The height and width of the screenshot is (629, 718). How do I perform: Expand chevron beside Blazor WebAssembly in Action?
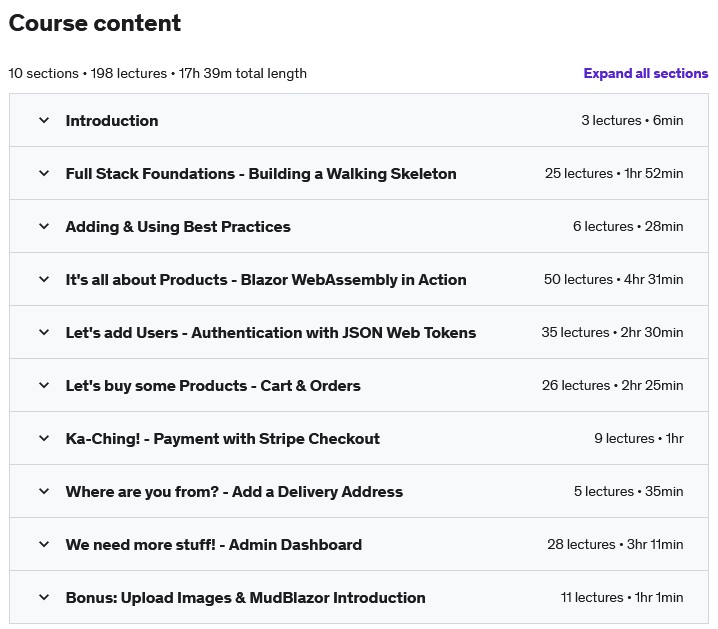coord(44,279)
